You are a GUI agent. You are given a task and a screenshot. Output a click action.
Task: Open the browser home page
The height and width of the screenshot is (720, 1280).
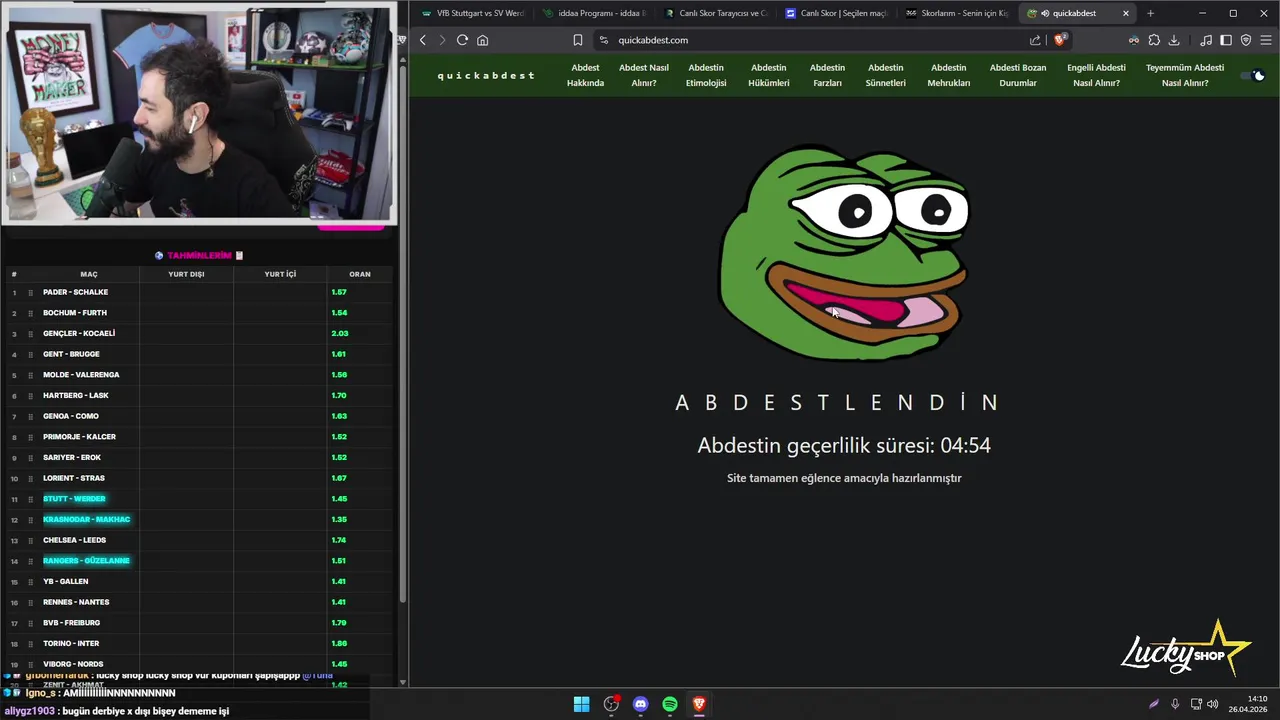[x=482, y=40]
